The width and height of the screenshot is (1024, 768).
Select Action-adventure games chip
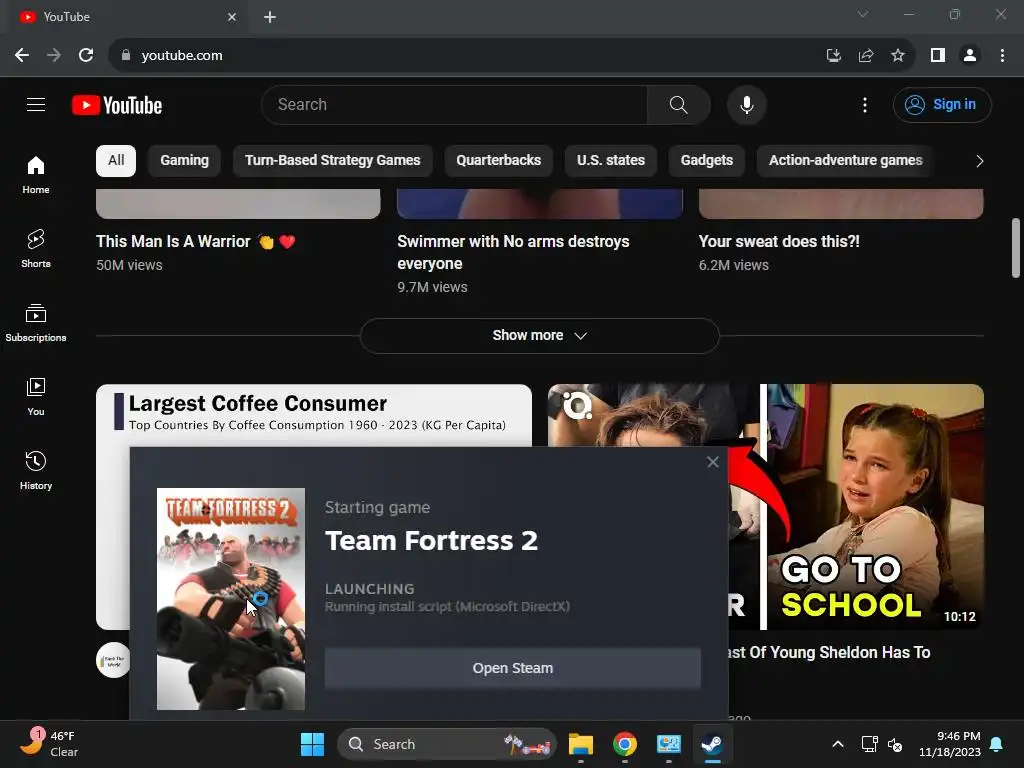[x=845, y=161]
